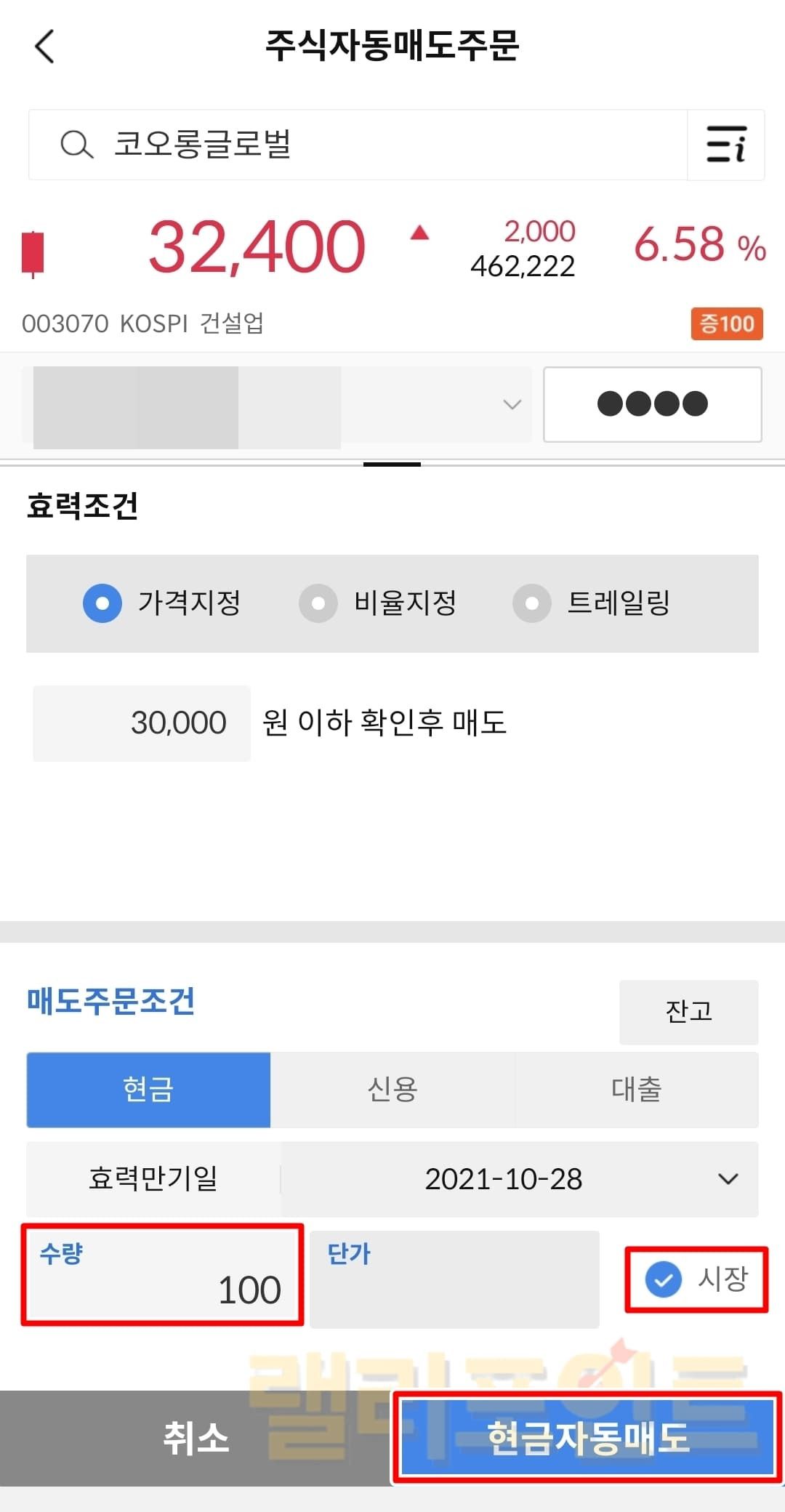
Task: Expand the account selection dropdown
Action: (512, 404)
